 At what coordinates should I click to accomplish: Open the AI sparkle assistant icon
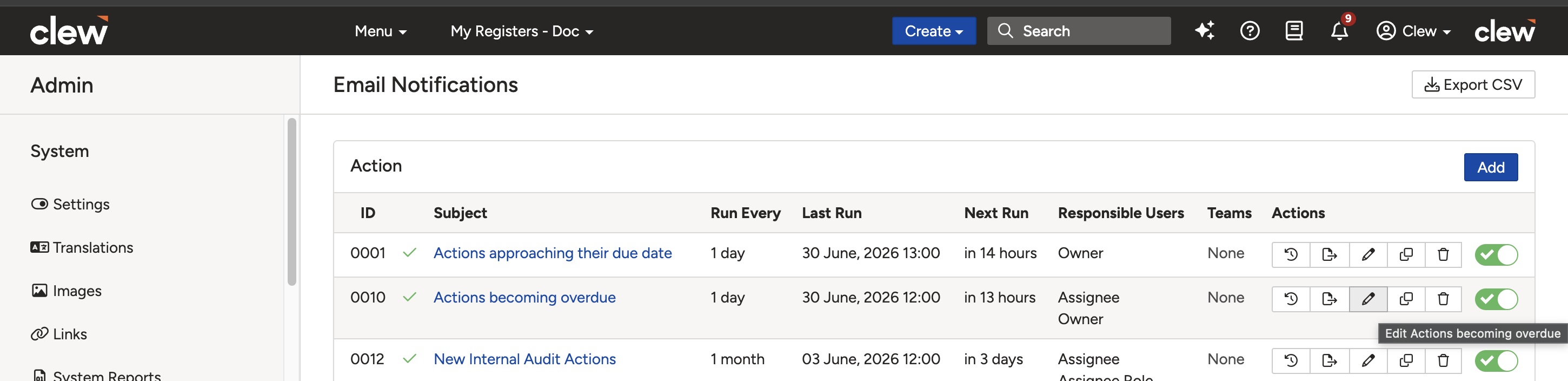click(x=1204, y=30)
